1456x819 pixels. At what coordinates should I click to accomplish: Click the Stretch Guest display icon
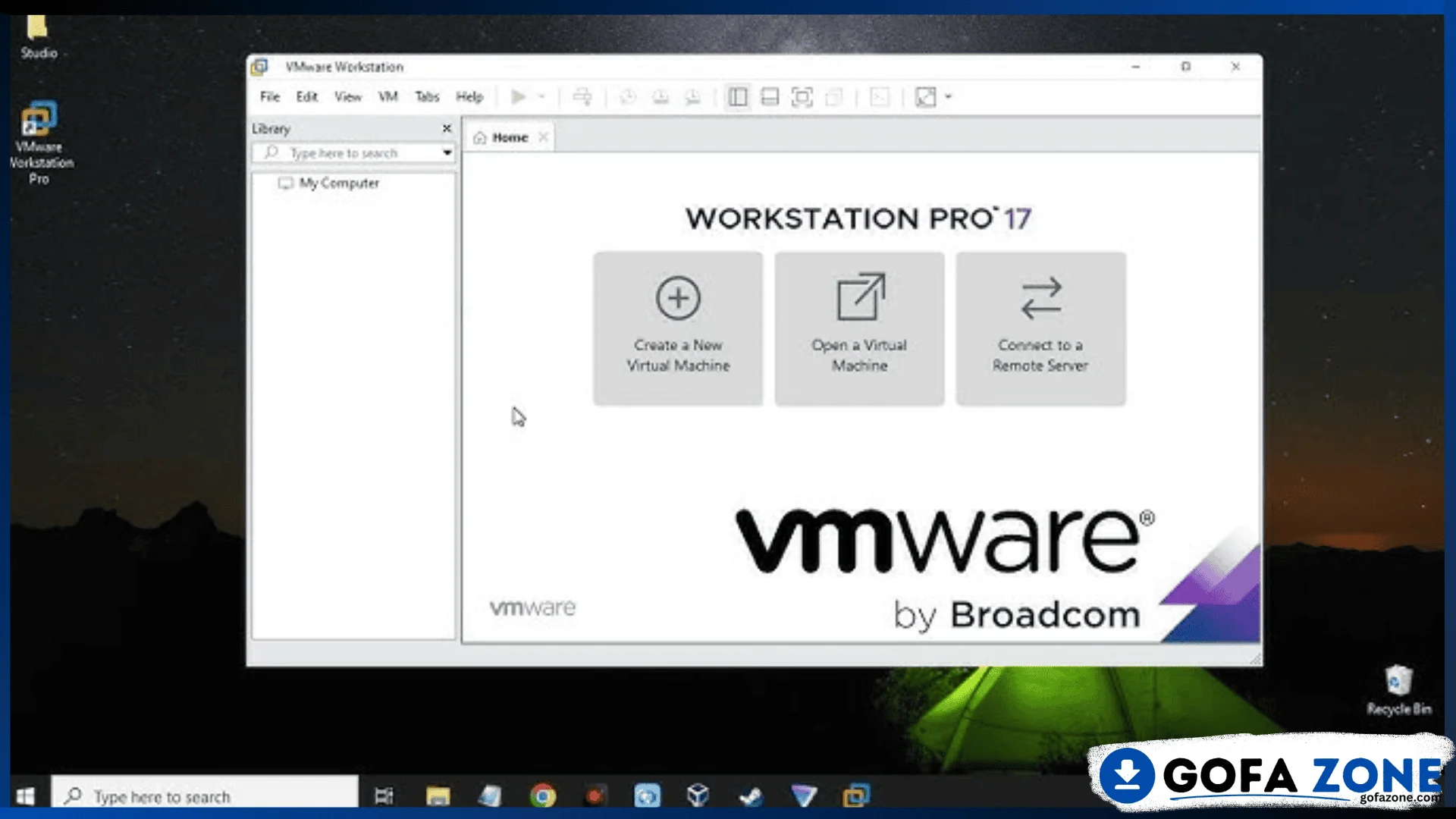point(926,97)
